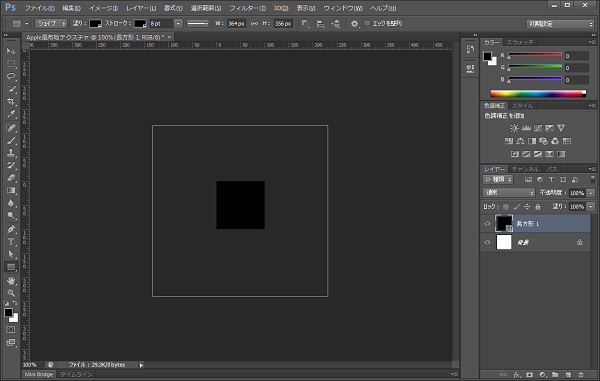Add a Brightness/Contrast adjustment
Screen dimensions: 600x381
tap(514, 128)
